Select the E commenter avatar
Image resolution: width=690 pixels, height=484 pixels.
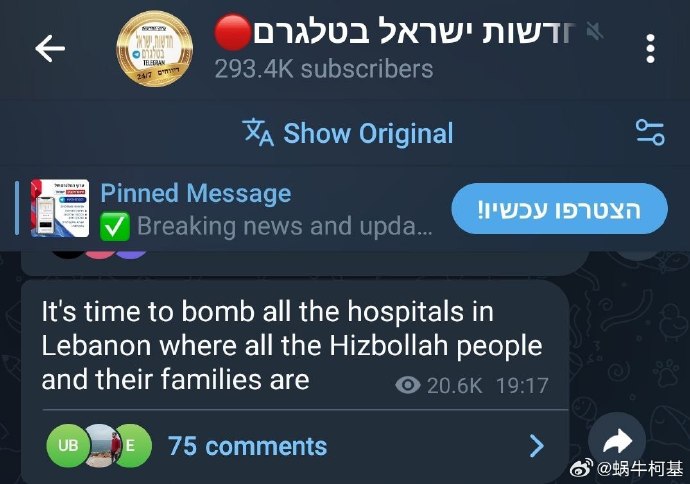coord(131,446)
